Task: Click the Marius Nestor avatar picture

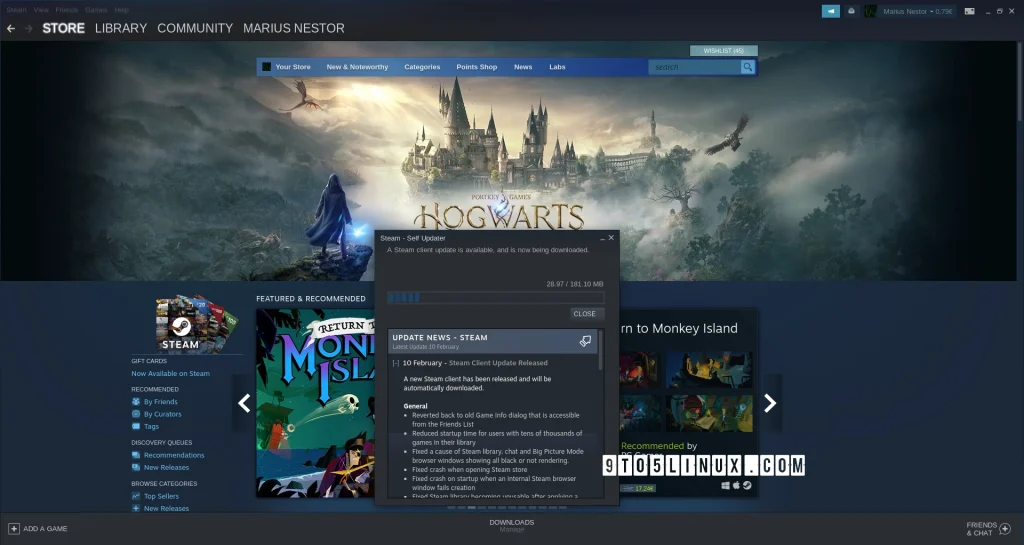Action: click(871, 11)
